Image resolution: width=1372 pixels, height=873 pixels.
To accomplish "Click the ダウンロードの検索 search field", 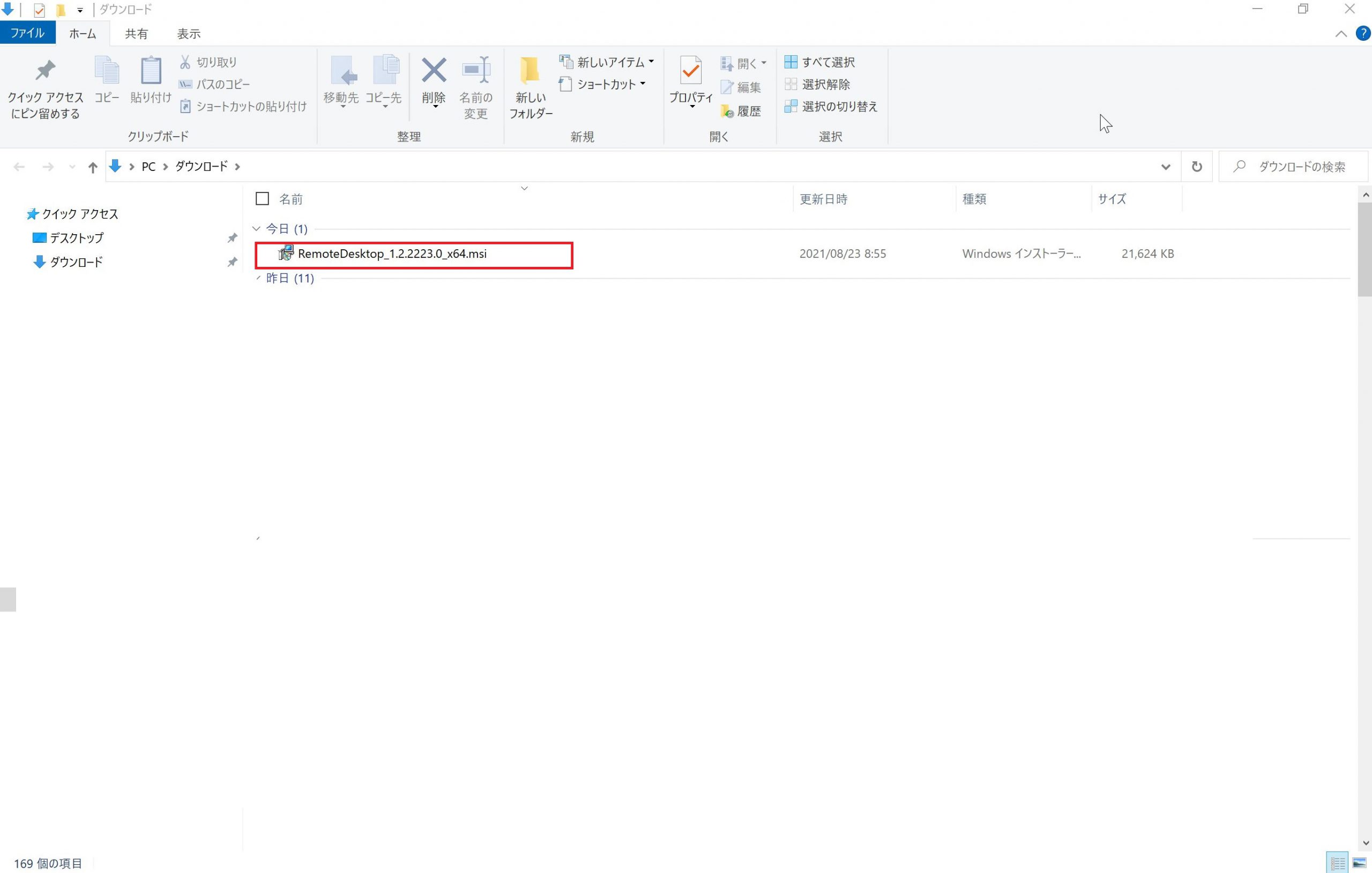I will pos(1301,167).
